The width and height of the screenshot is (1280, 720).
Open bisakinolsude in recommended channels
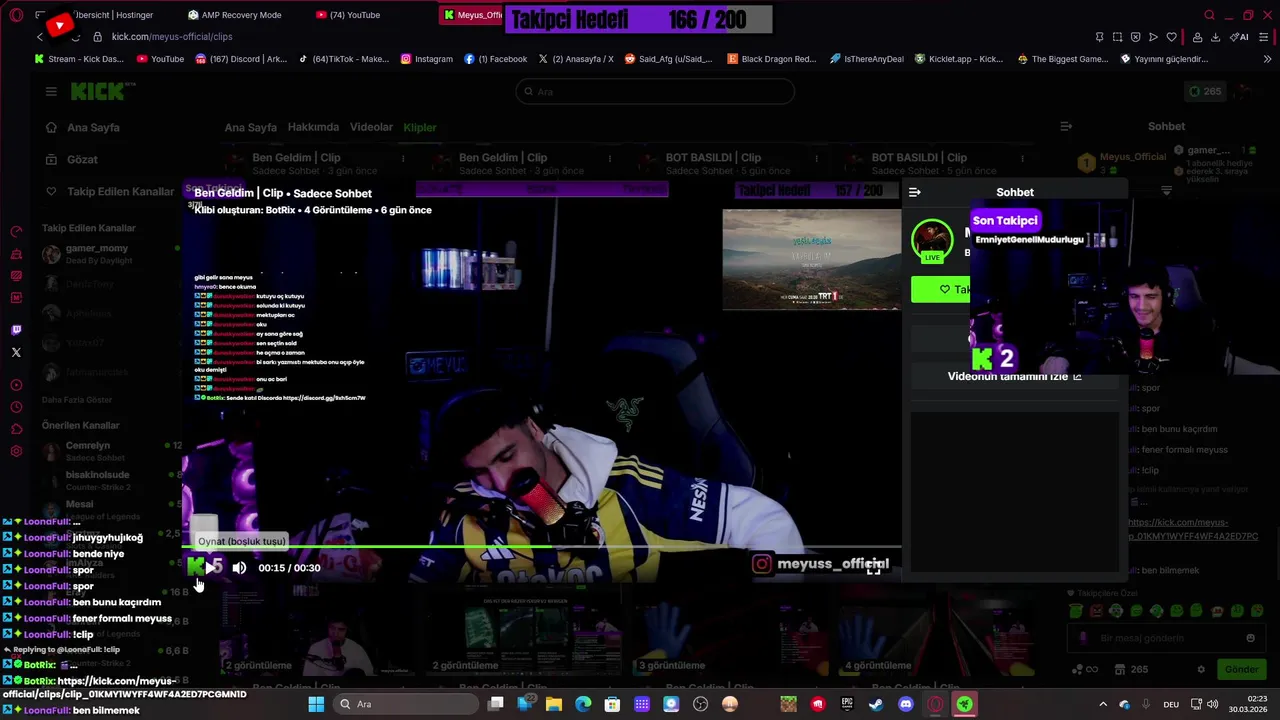coord(96,480)
